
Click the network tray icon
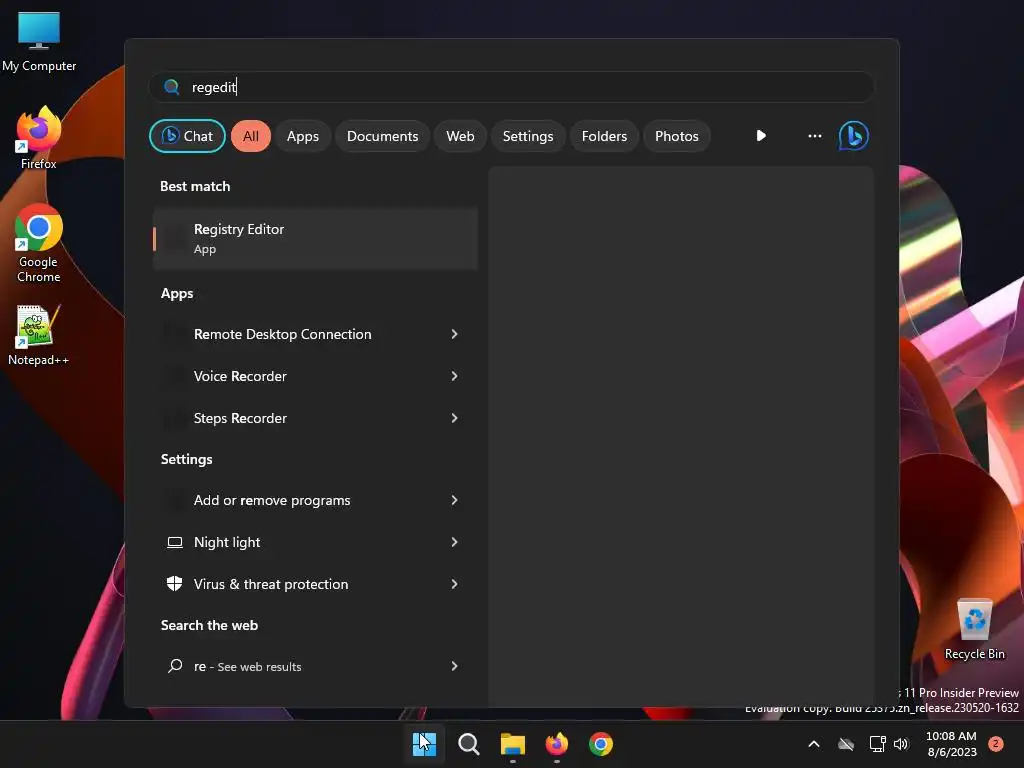(877, 744)
